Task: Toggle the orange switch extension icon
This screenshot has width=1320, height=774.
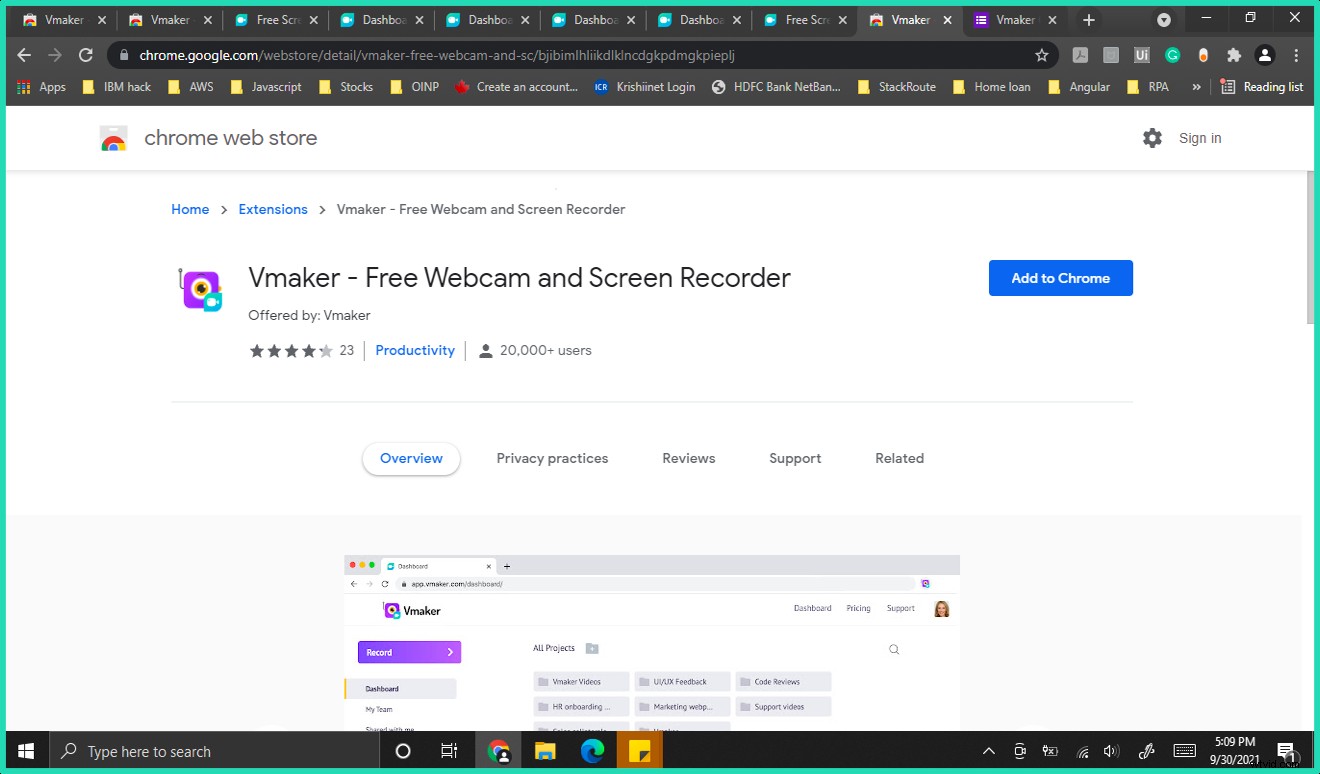Action: 1203,55
